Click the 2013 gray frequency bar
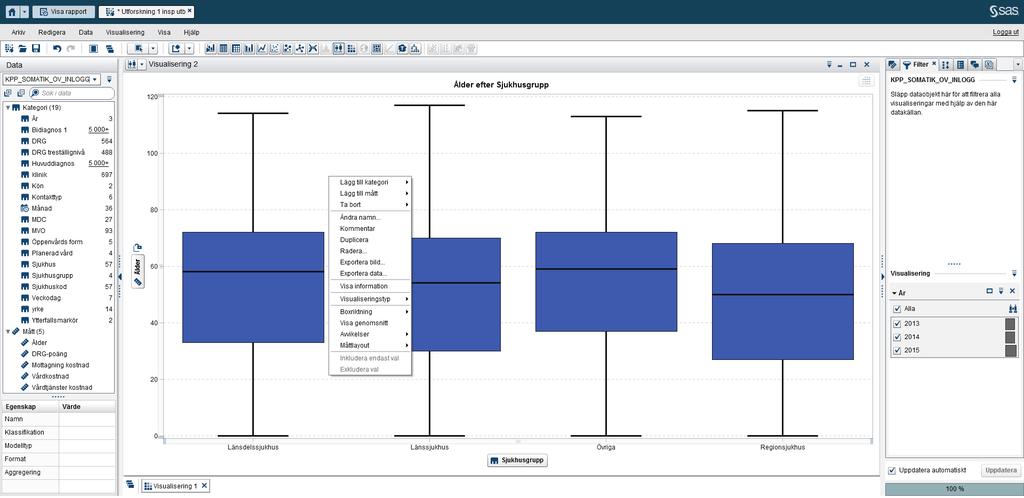The height and width of the screenshot is (498, 1024). pos(1010,324)
